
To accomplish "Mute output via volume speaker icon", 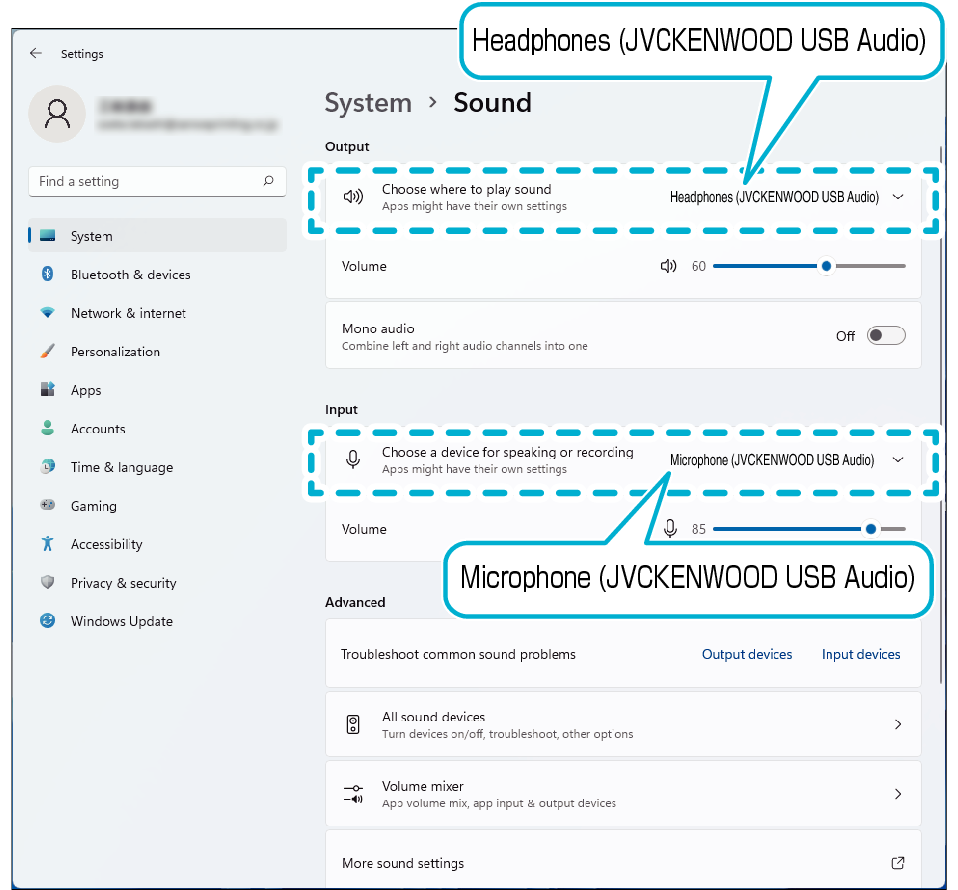I will [x=669, y=266].
